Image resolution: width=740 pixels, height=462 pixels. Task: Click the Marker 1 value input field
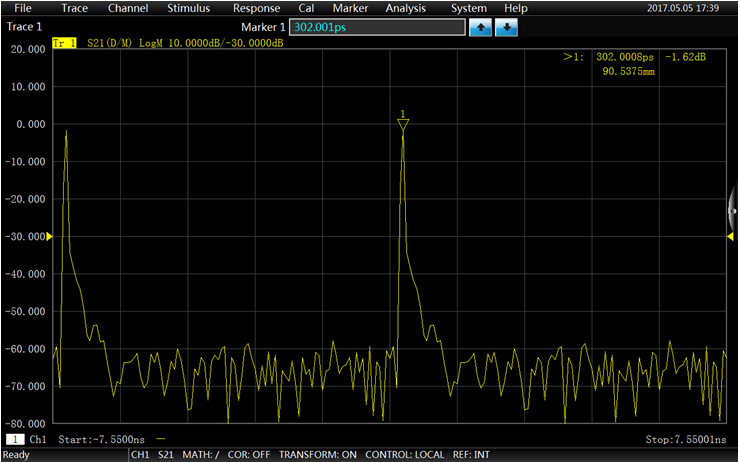click(x=377, y=27)
